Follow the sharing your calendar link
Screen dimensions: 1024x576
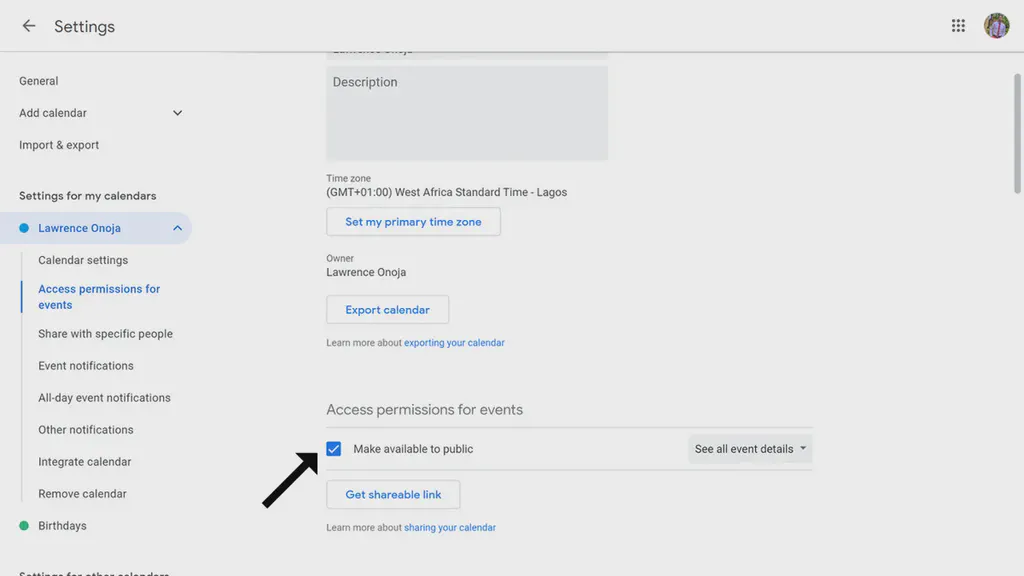[450, 527]
